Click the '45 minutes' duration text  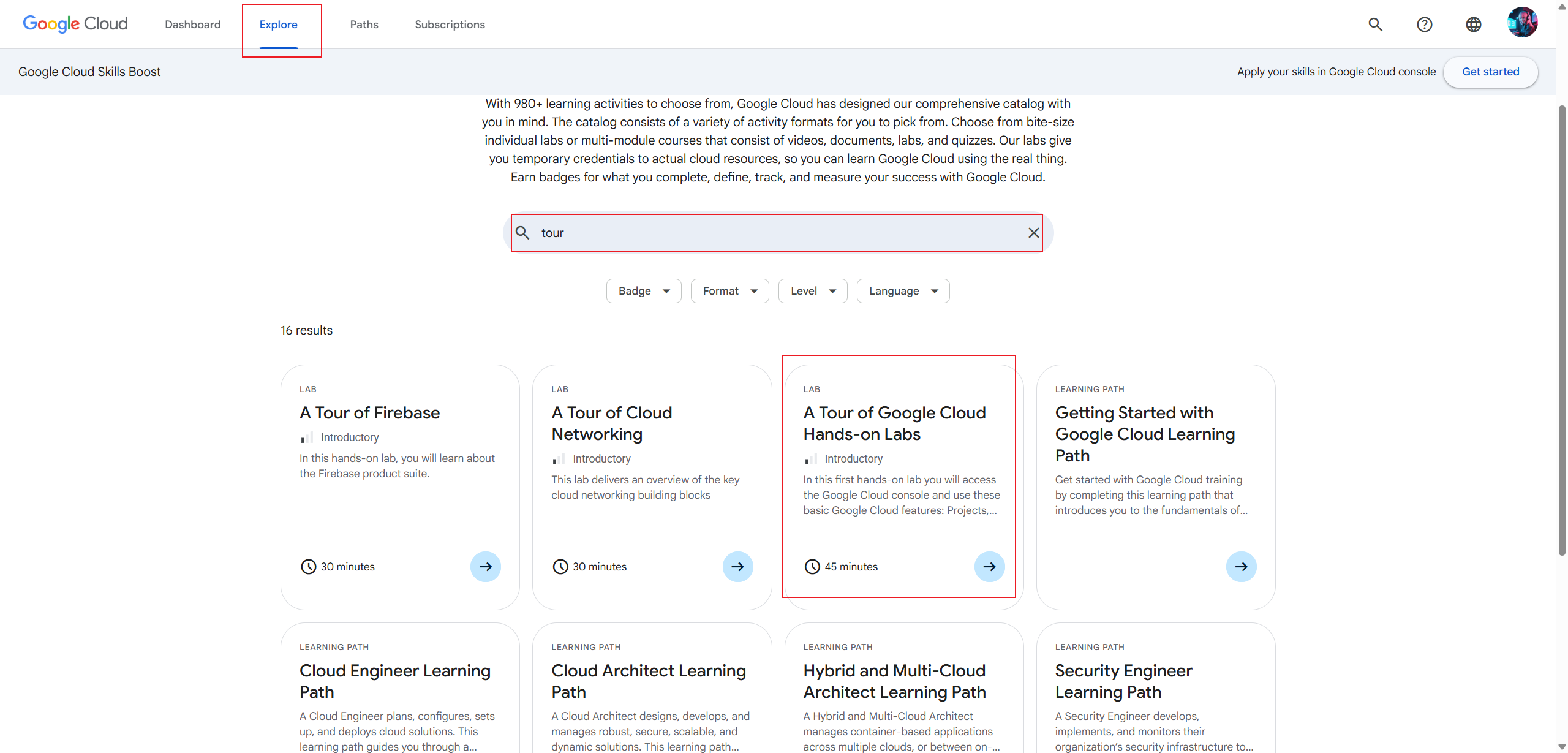(851, 567)
